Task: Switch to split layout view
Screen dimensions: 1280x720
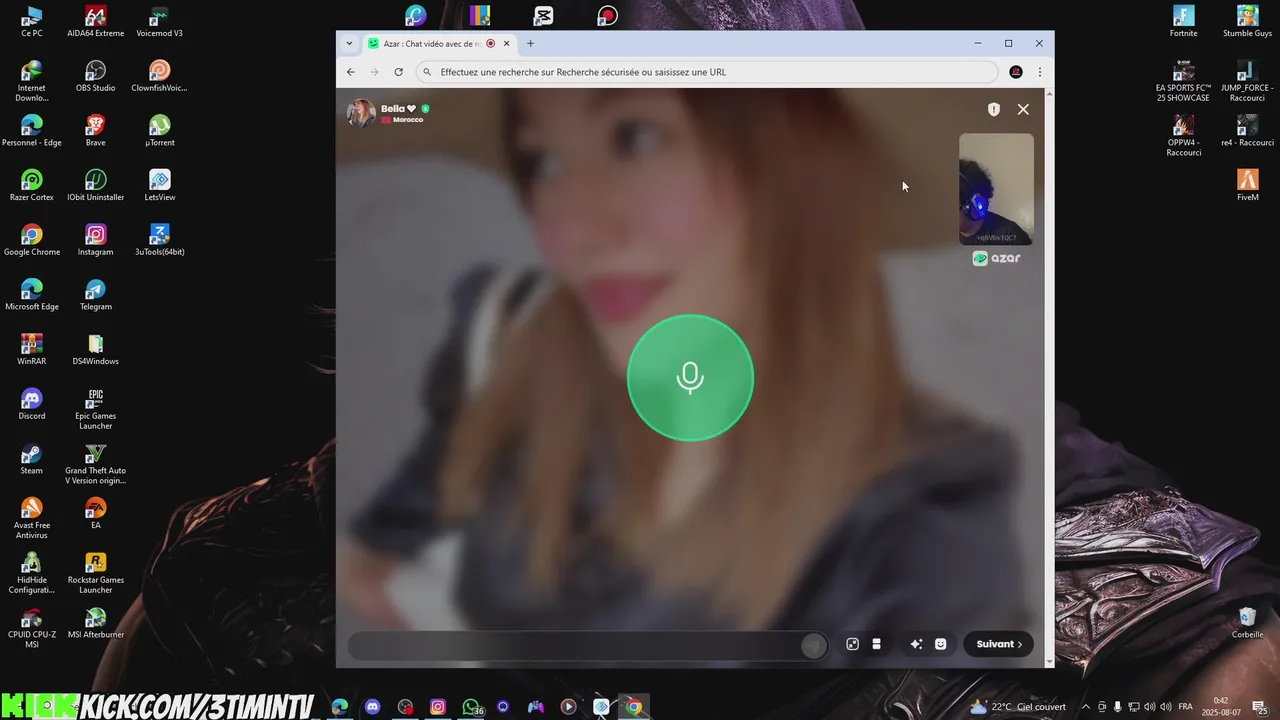Action: point(877,644)
